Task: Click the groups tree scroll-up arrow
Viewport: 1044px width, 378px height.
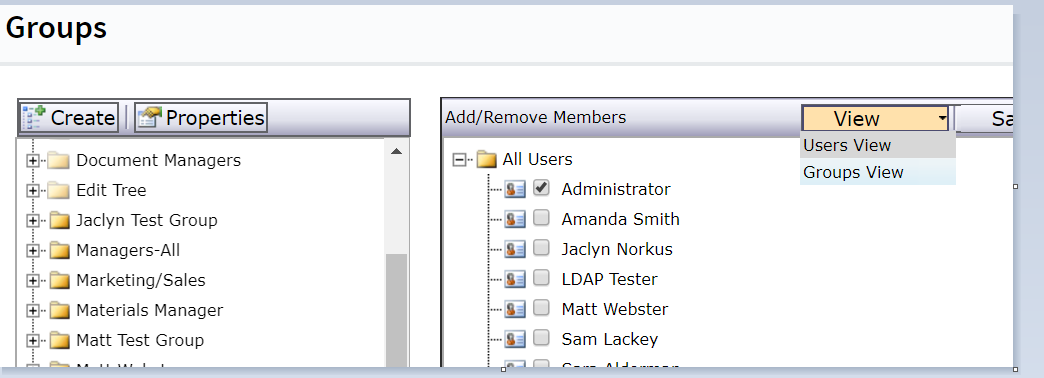Action: pos(396,152)
